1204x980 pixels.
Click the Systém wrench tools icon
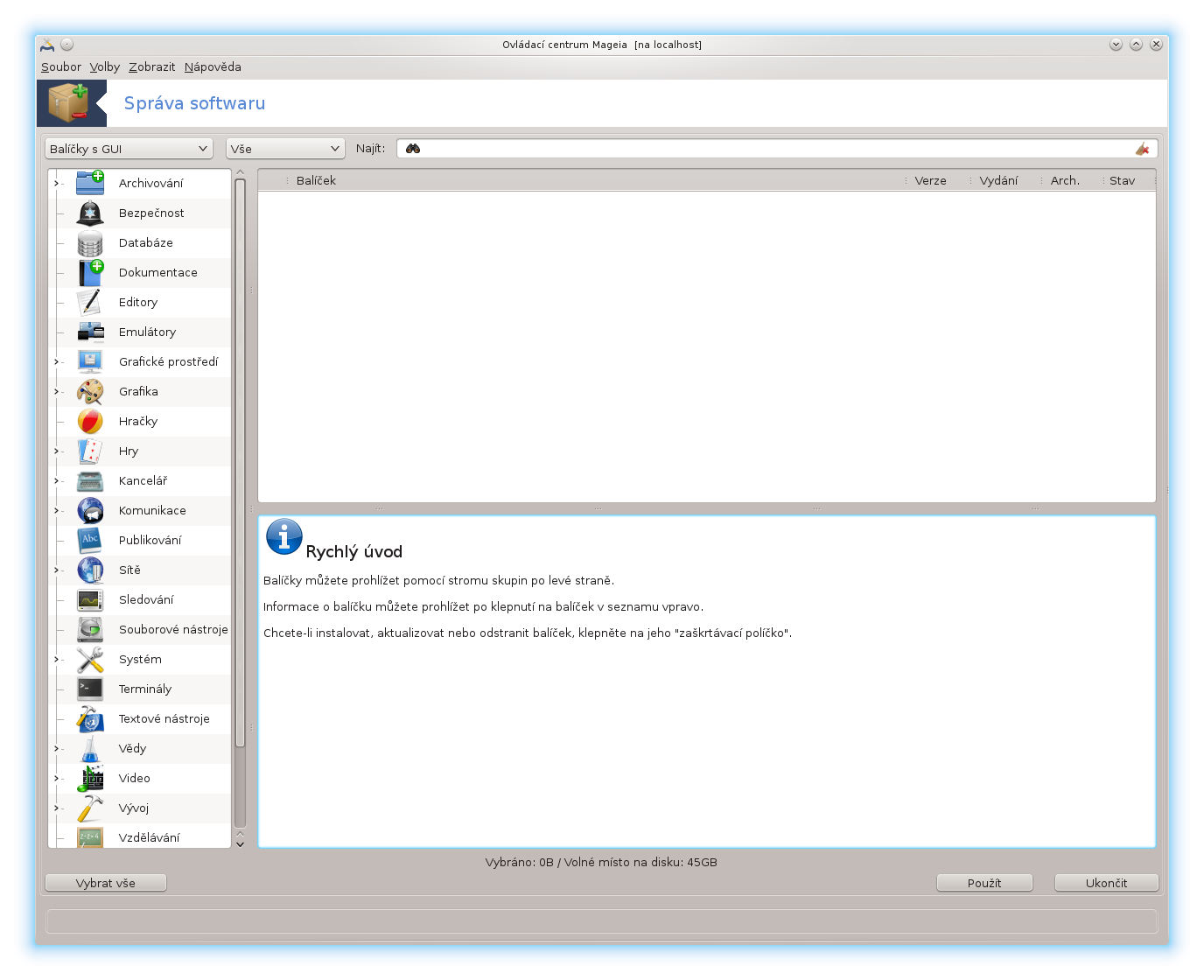(90, 659)
